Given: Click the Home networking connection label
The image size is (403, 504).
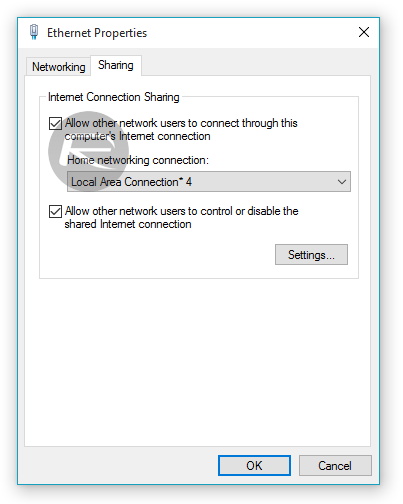Looking at the screenshot, I should coord(138,160).
